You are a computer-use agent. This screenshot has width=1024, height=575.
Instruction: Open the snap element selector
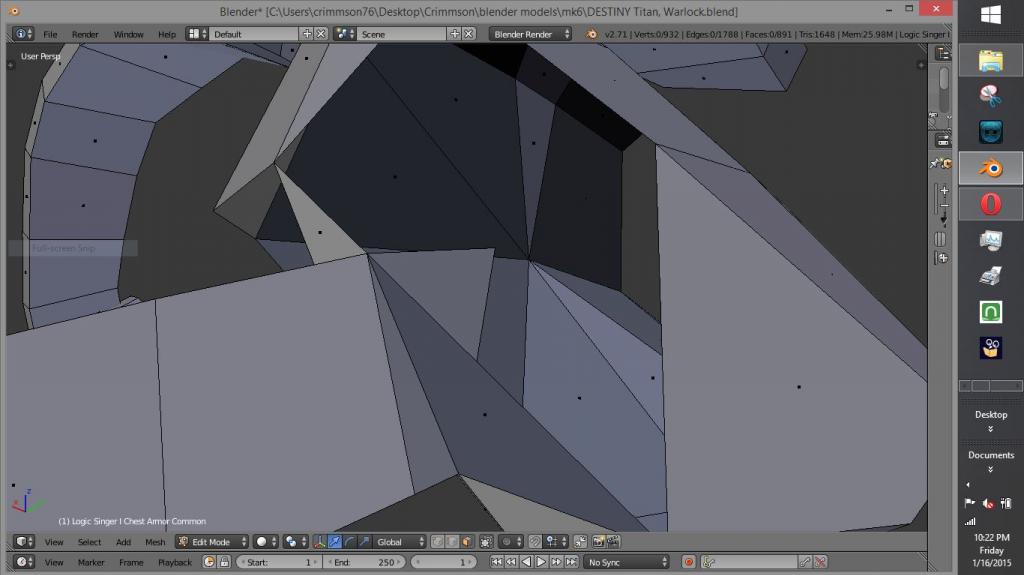click(556, 542)
